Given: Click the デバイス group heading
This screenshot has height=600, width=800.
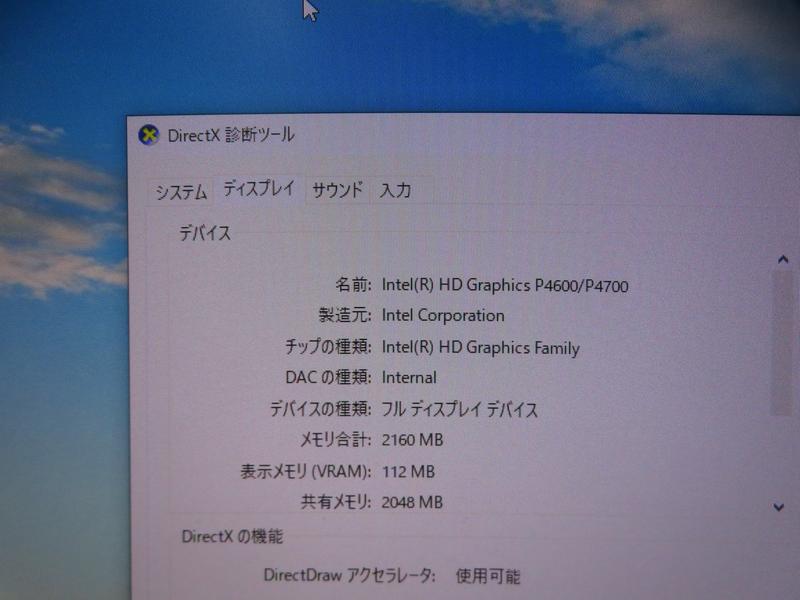Looking at the screenshot, I should click(205, 234).
